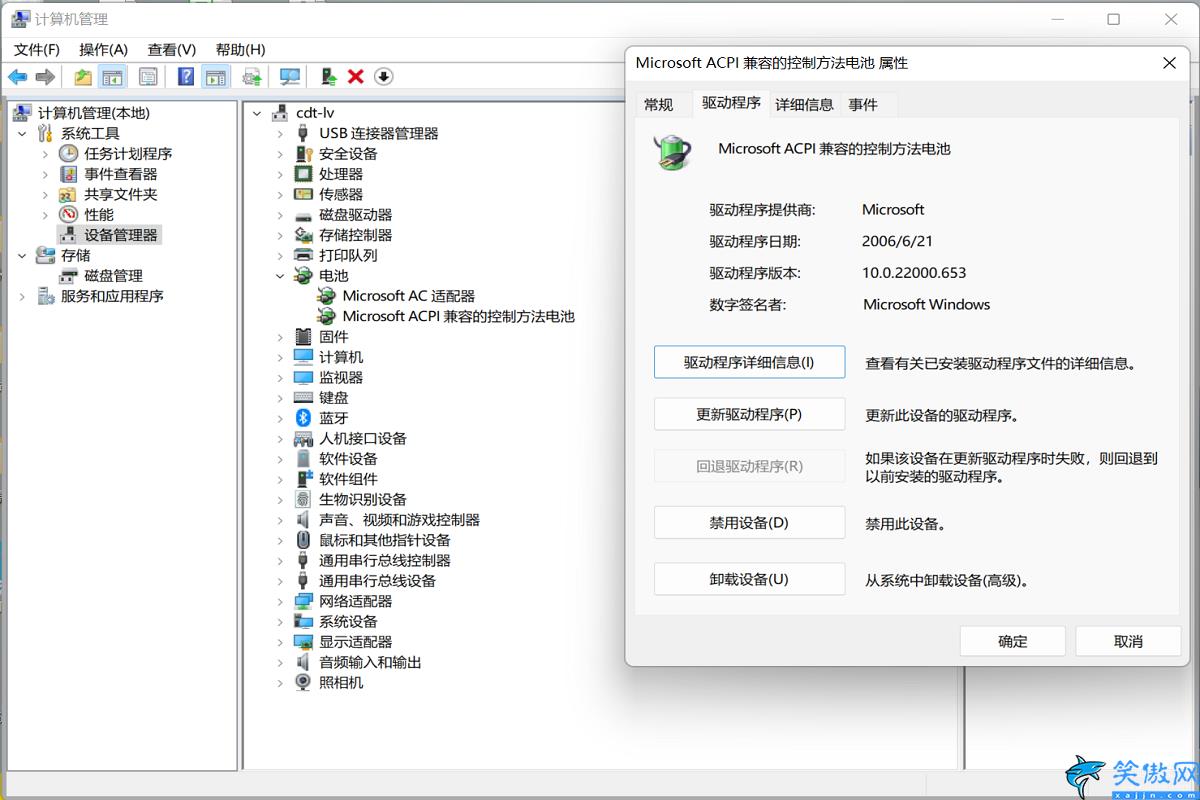Switch to the 常规 tab
Screen dimensions: 1200x800
tap(659, 104)
